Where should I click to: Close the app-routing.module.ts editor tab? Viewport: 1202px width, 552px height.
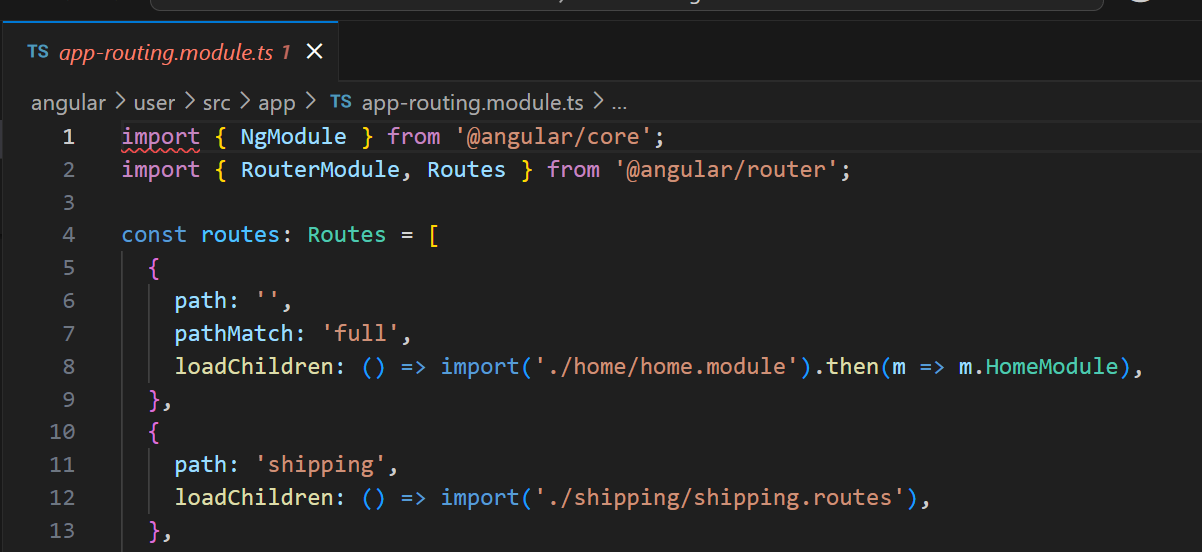click(x=314, y=52)
